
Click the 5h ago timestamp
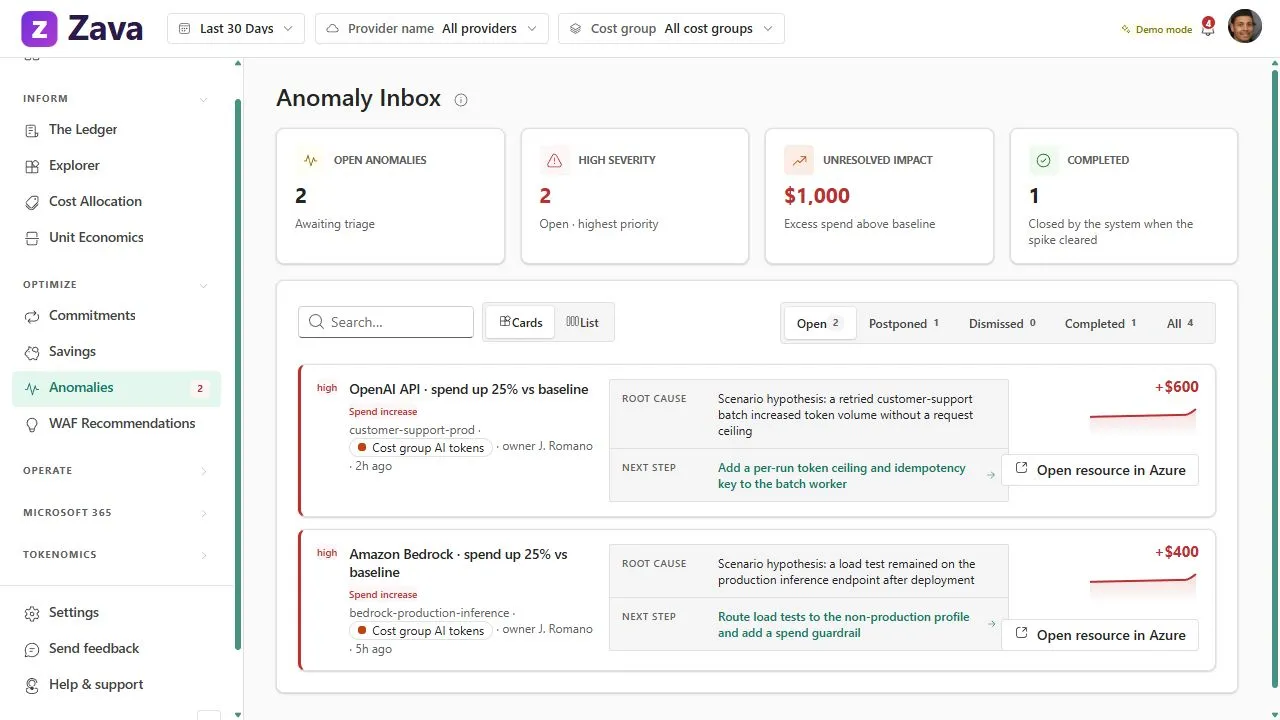point(374,650)
